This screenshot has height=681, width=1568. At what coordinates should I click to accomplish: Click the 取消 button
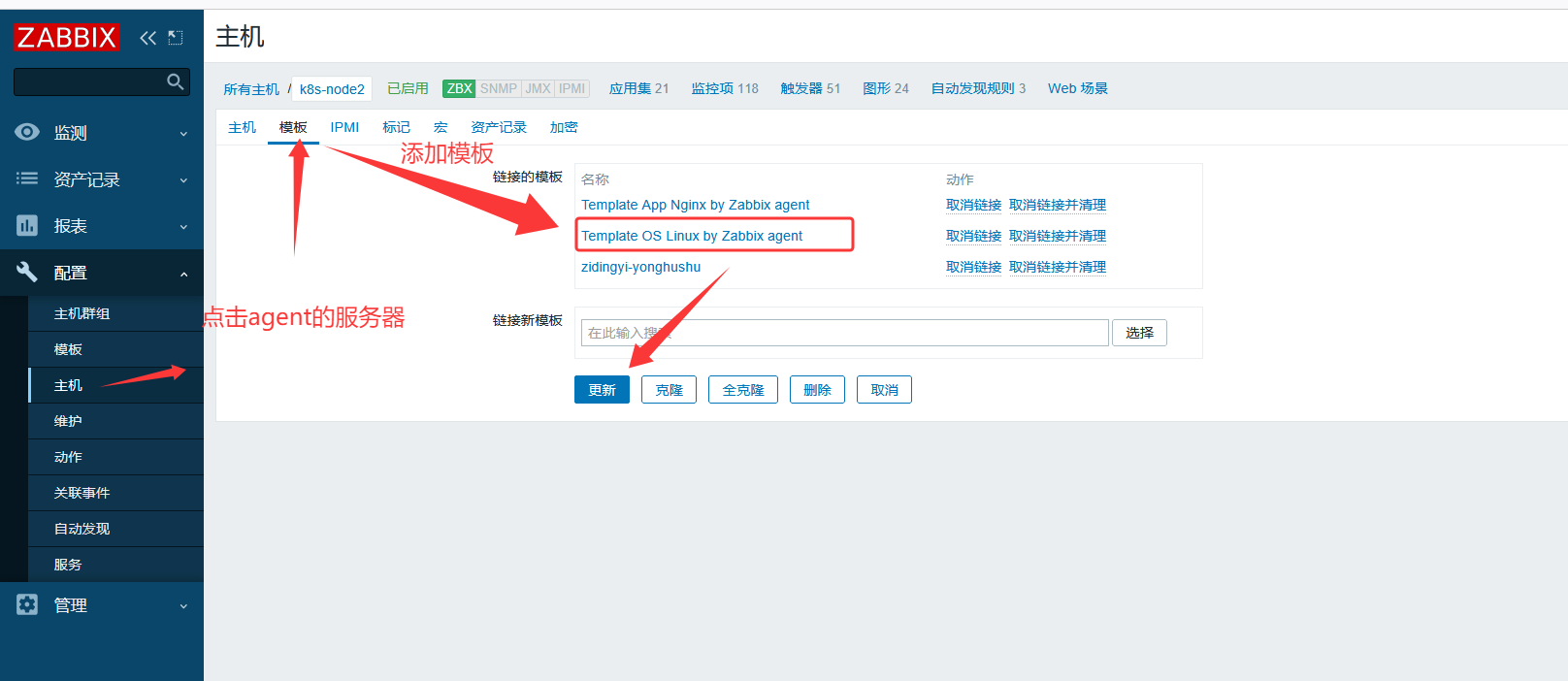[x=884, y=390]
